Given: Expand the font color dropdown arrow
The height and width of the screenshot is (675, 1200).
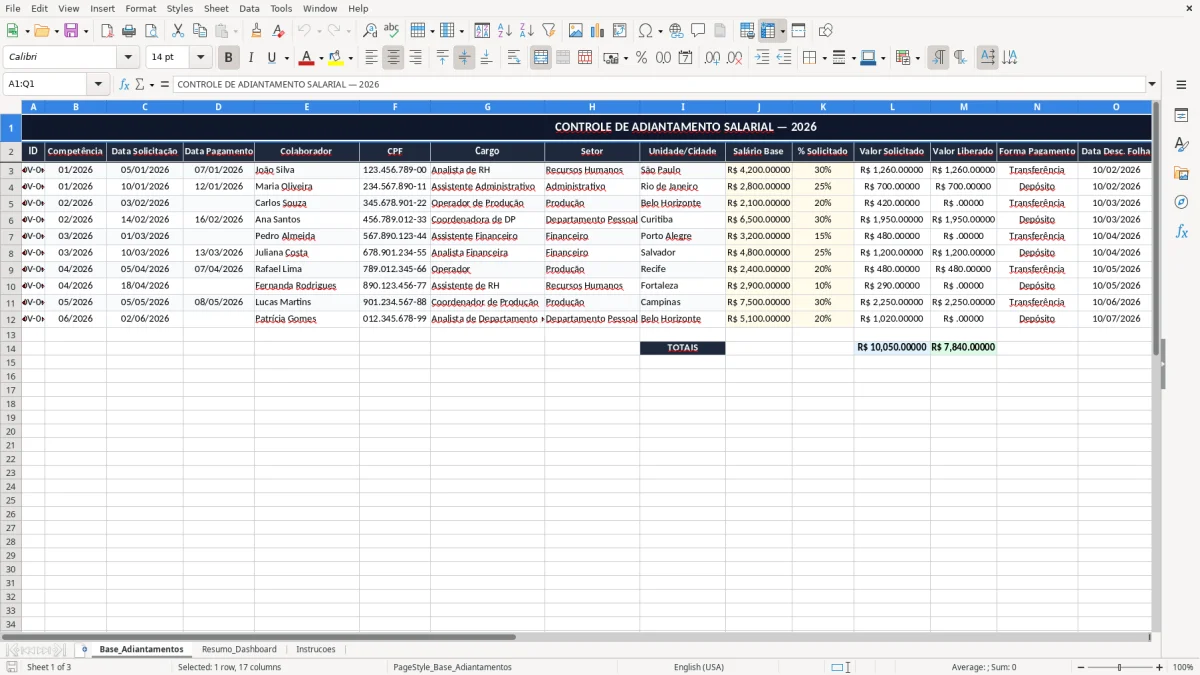Looking at the screenshot, I should coord(321,58).
